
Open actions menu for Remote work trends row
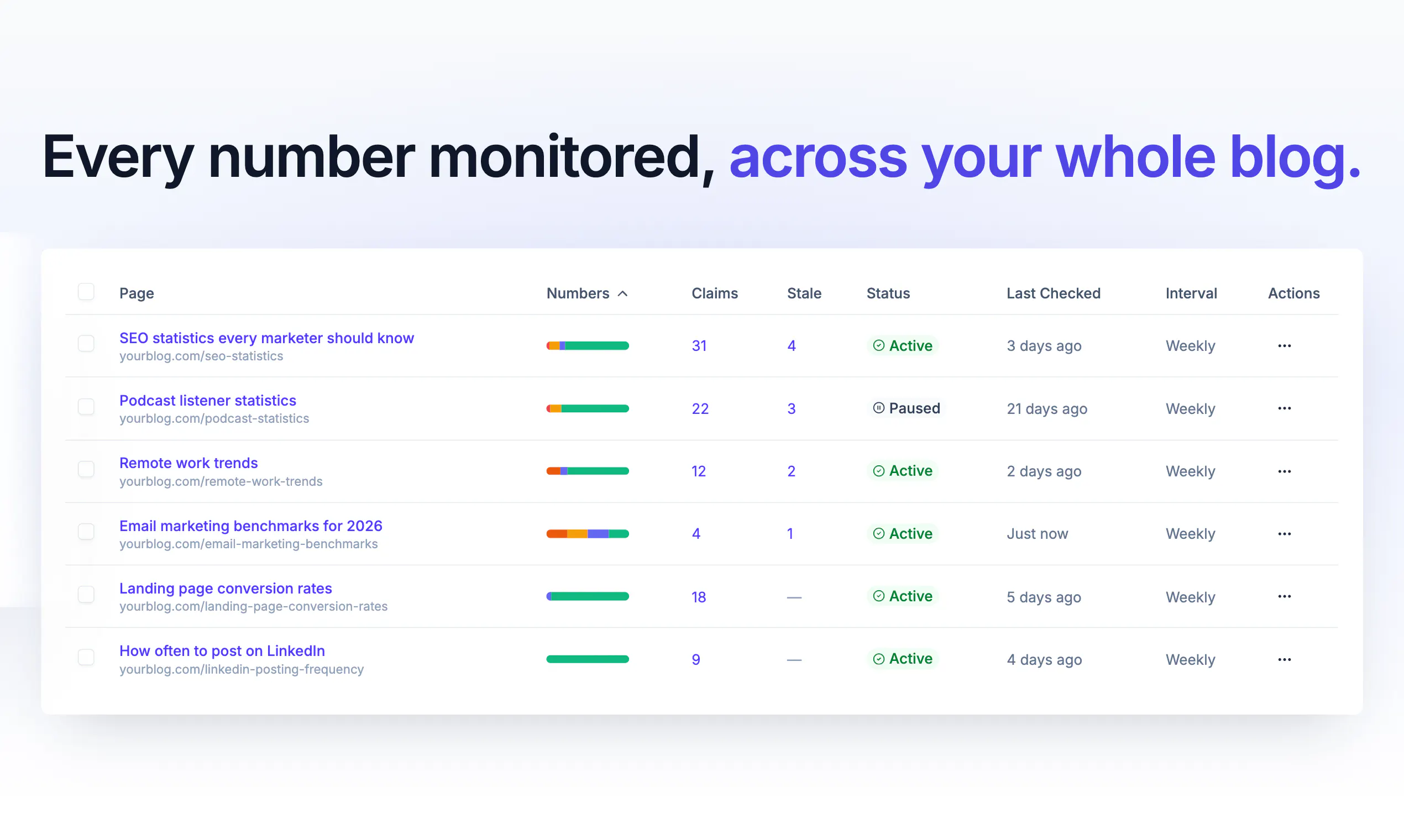click(x=1284, y=471)
